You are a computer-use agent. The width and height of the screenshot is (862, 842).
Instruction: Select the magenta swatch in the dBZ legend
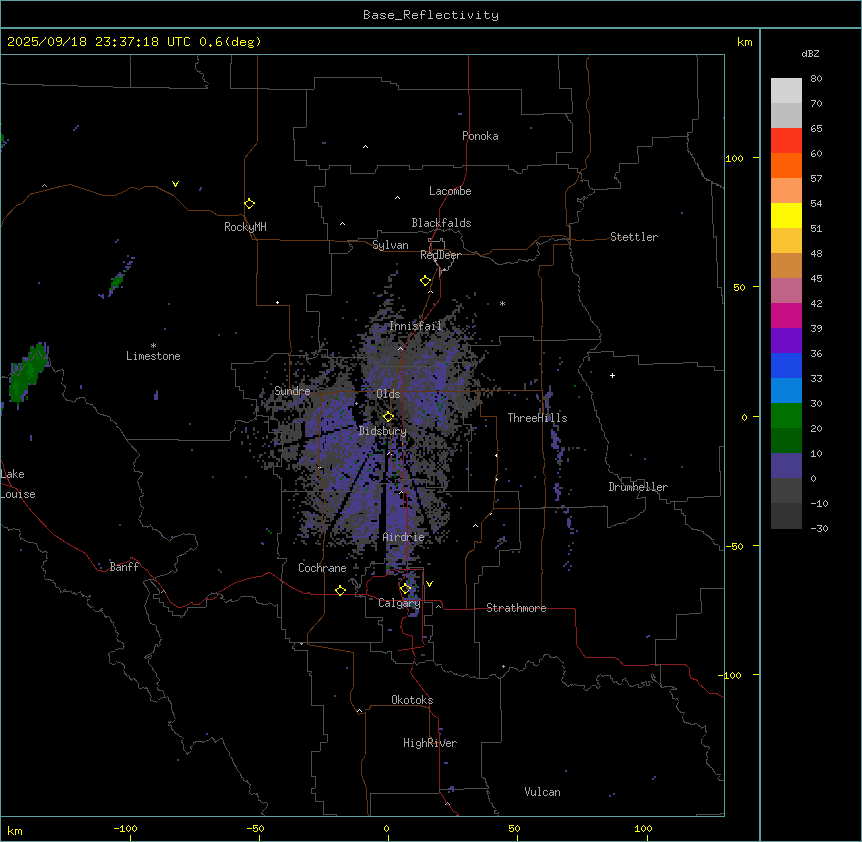[x=786, y=315]
